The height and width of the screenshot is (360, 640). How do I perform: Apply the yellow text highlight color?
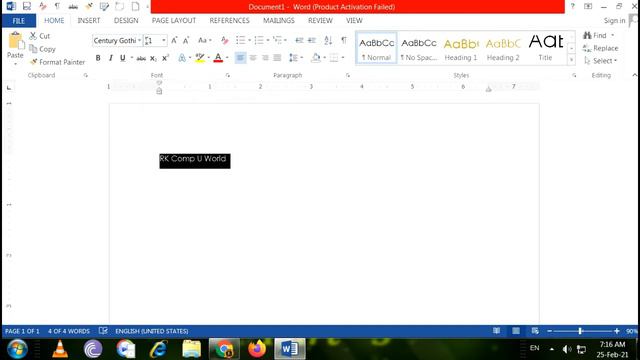pos(200,58)
